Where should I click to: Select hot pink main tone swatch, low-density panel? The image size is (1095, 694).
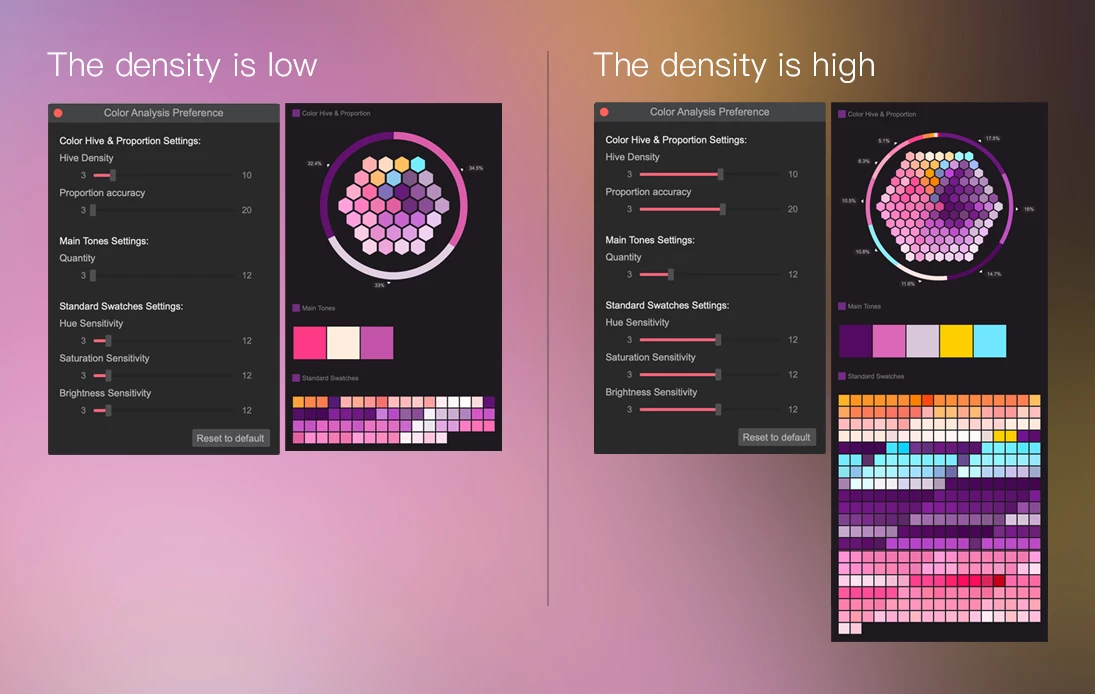[309, 343]
